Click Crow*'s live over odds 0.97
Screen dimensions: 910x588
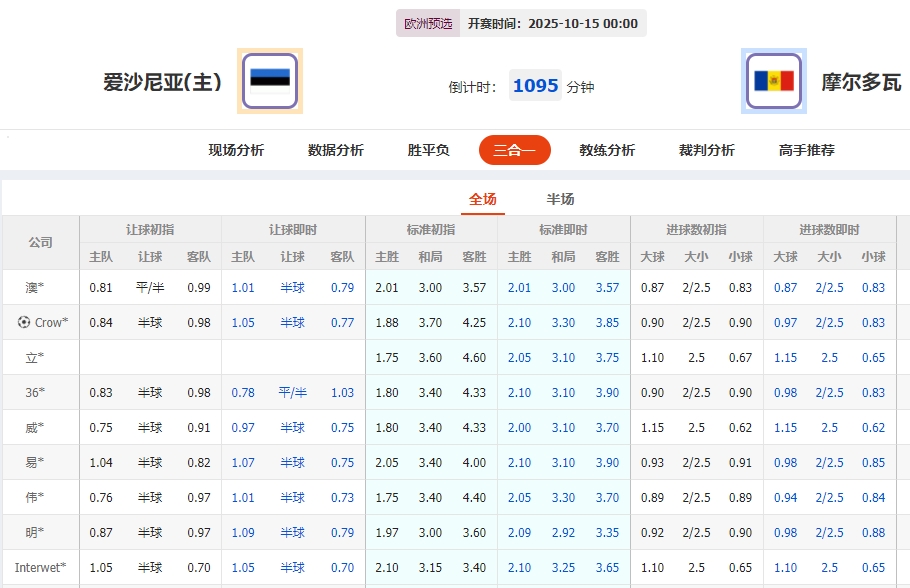[786, 322]
